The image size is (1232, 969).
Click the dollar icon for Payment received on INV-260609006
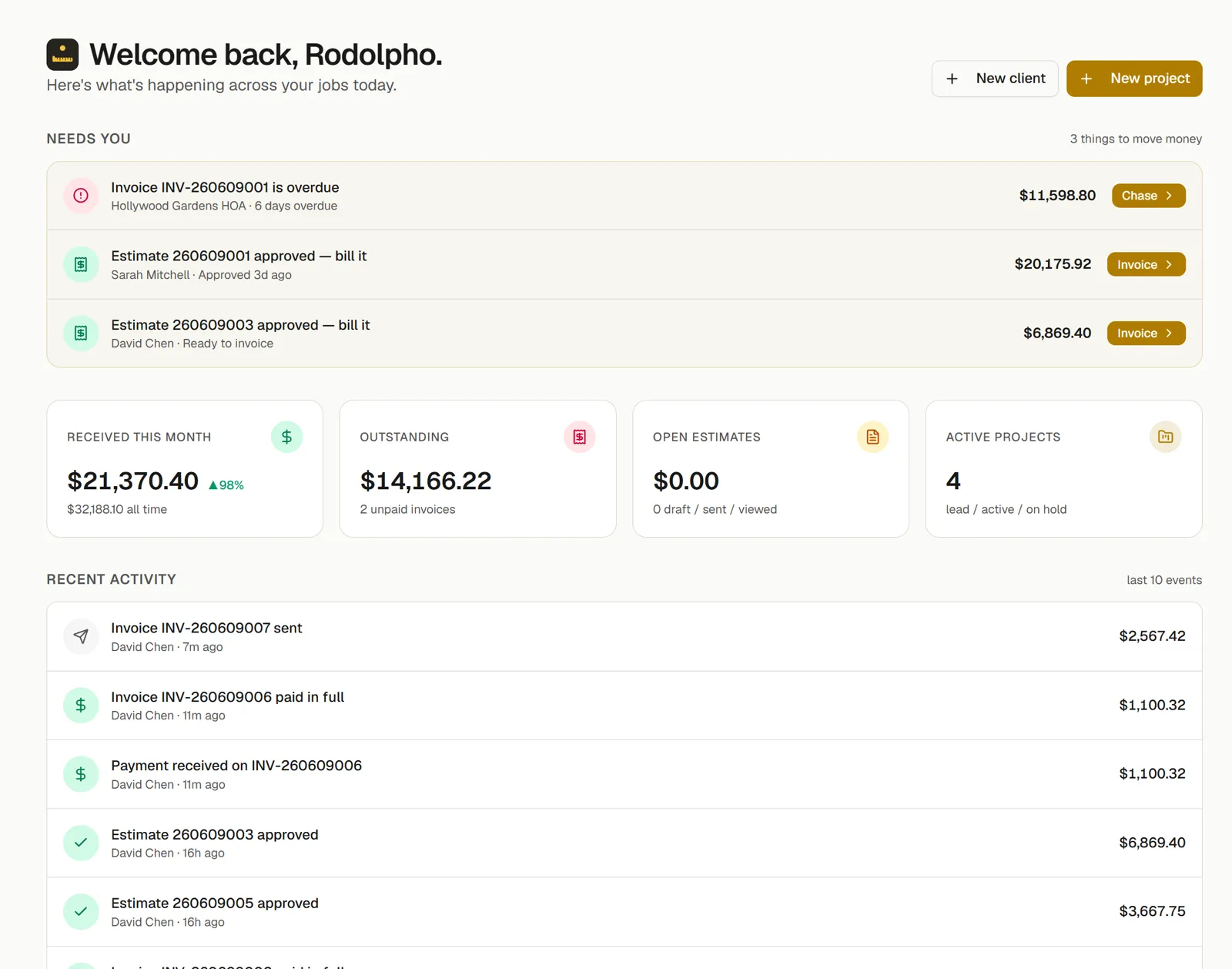pos(81,774)
